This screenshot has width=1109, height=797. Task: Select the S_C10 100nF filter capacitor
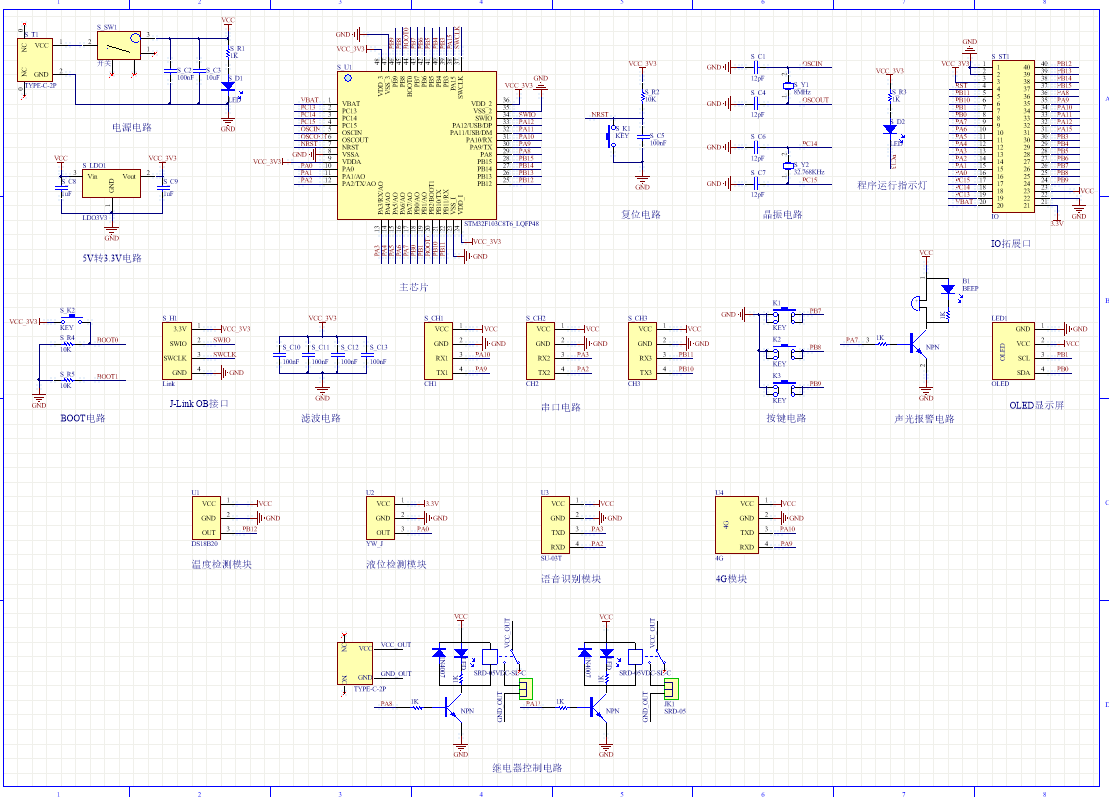(279, 354)
